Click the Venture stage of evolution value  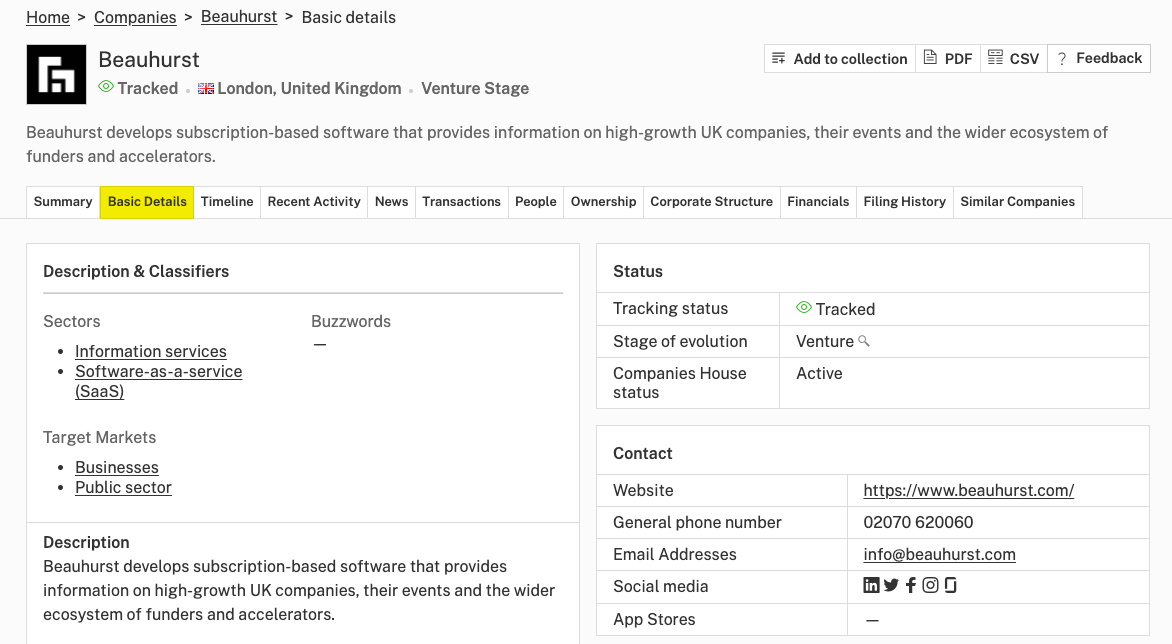(x=824, y=341)
